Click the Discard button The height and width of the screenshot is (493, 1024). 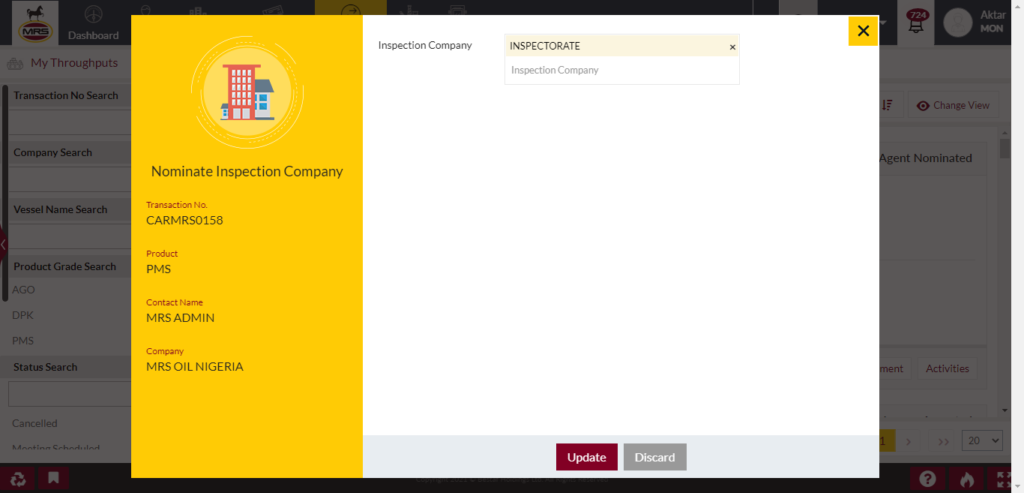[655, 457]
